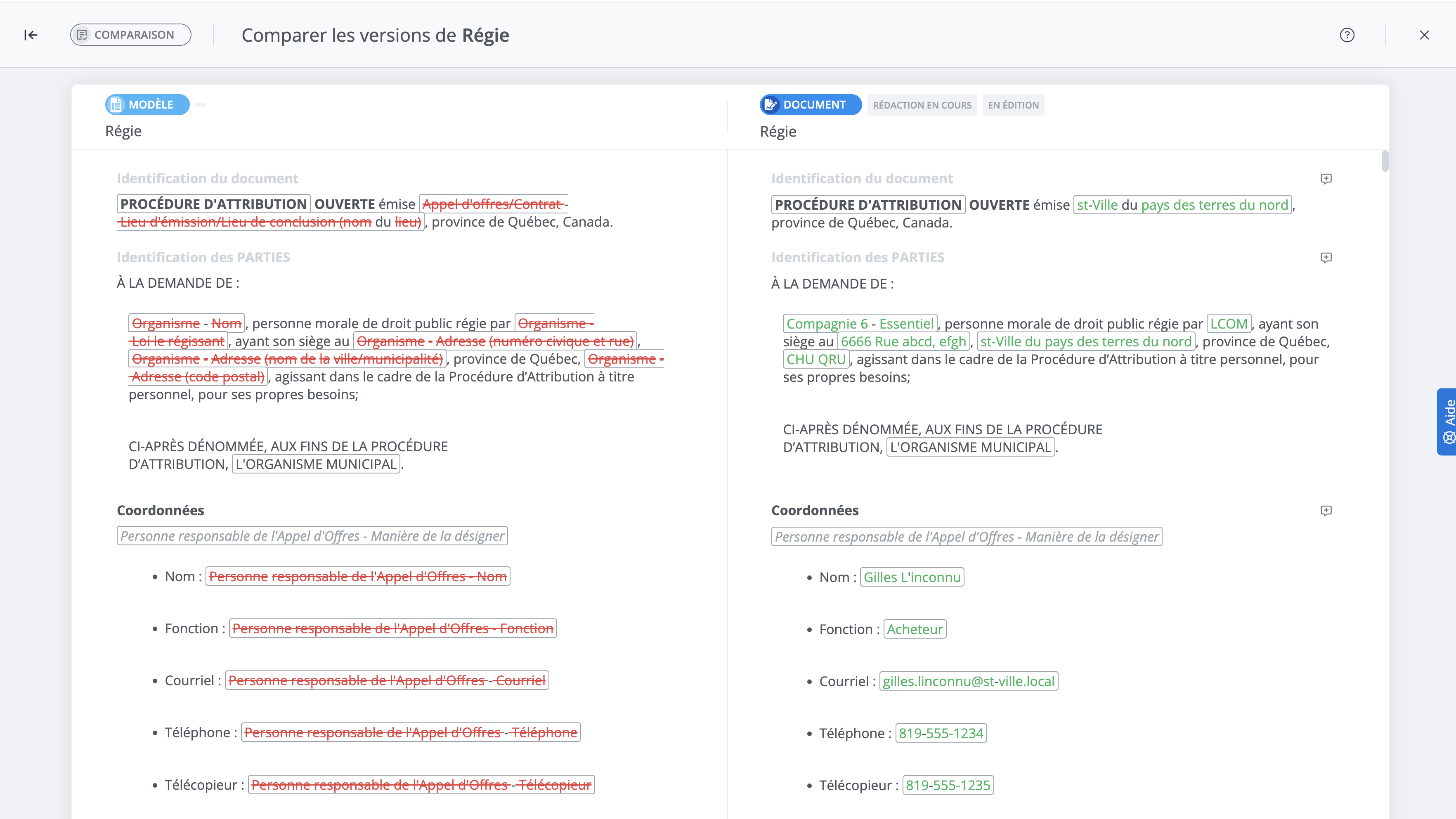Viewport: 1456px width, 819px height.
Task: Select the MODÈLE label badge
Action: (x=147, y=104)
